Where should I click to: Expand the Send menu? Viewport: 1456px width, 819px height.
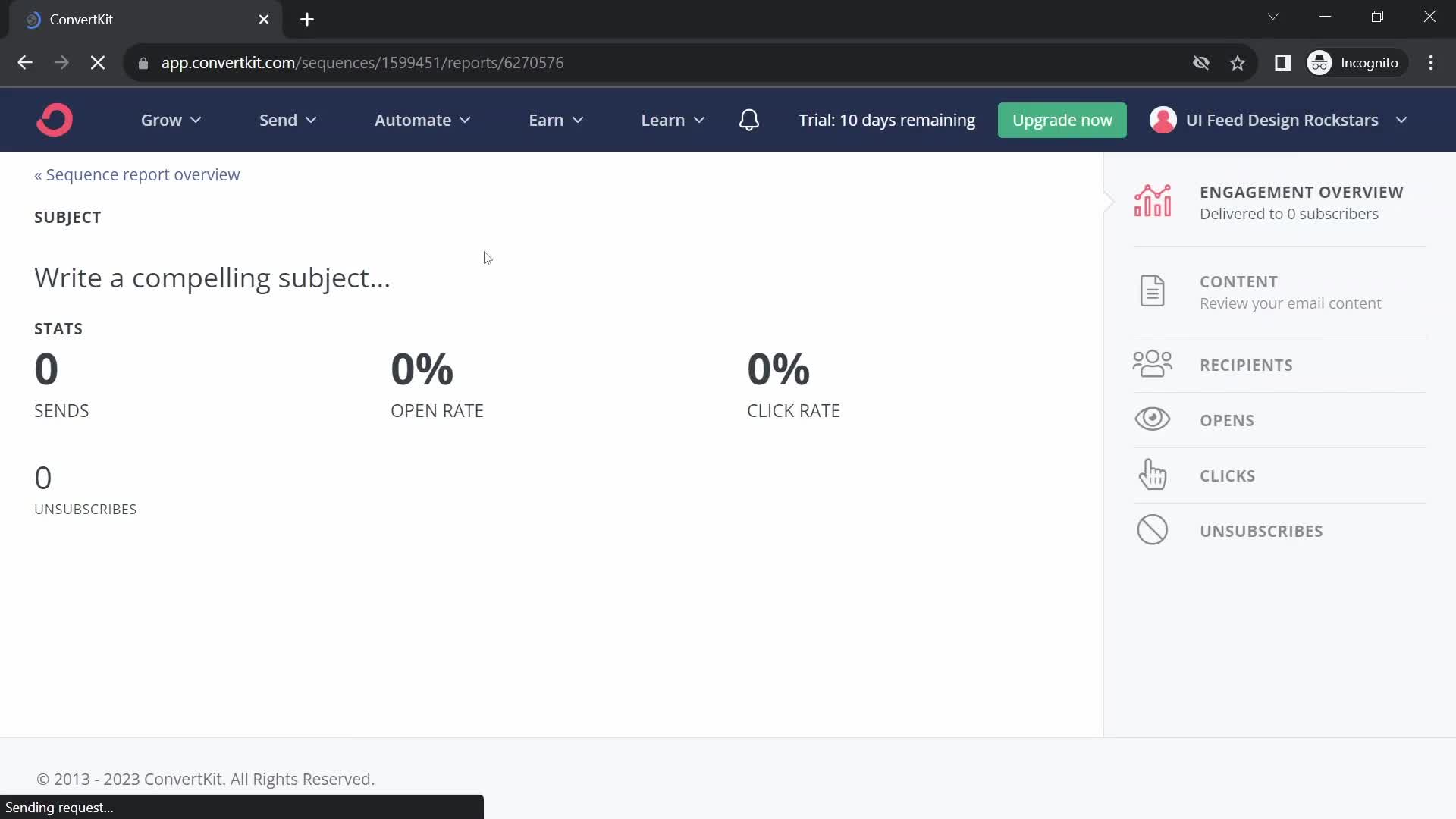(x=287, y=120)
